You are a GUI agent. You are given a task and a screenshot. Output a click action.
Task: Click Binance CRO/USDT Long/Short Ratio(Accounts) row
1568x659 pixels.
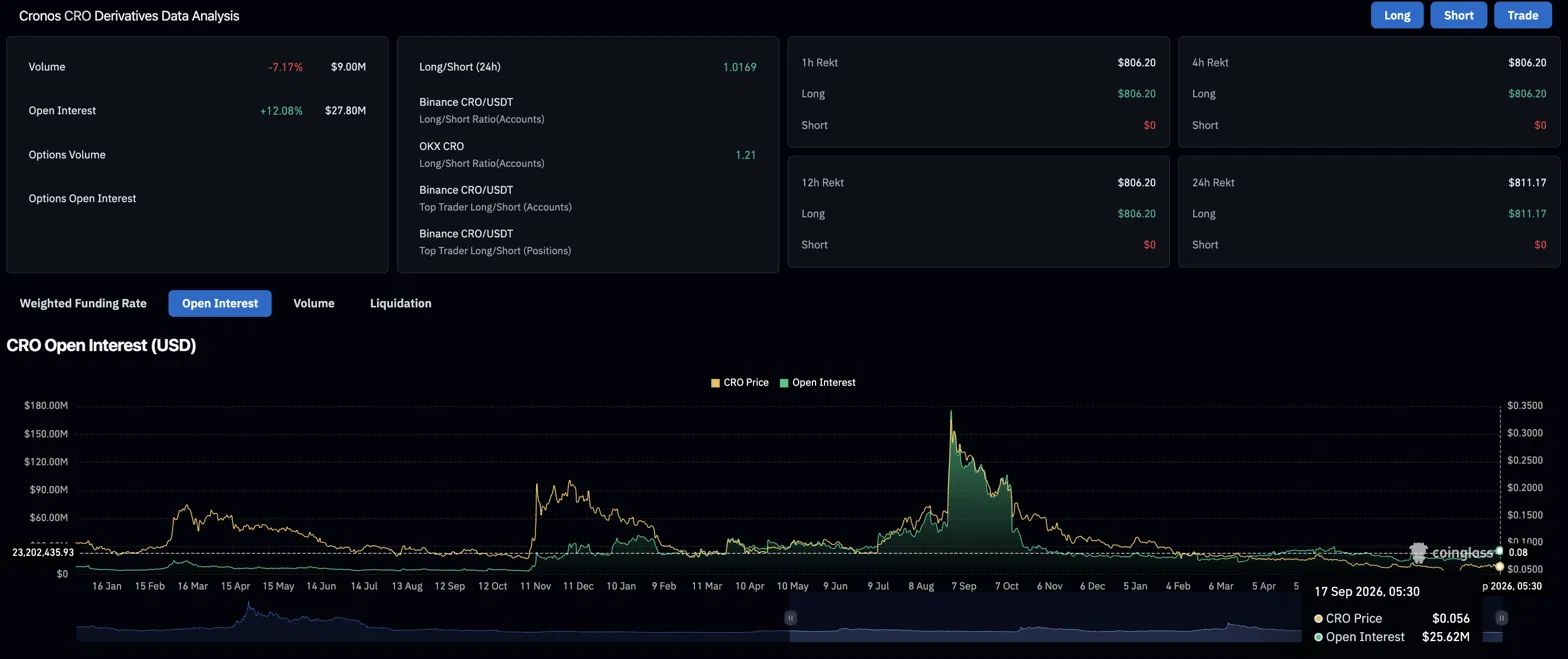point(588,110)
